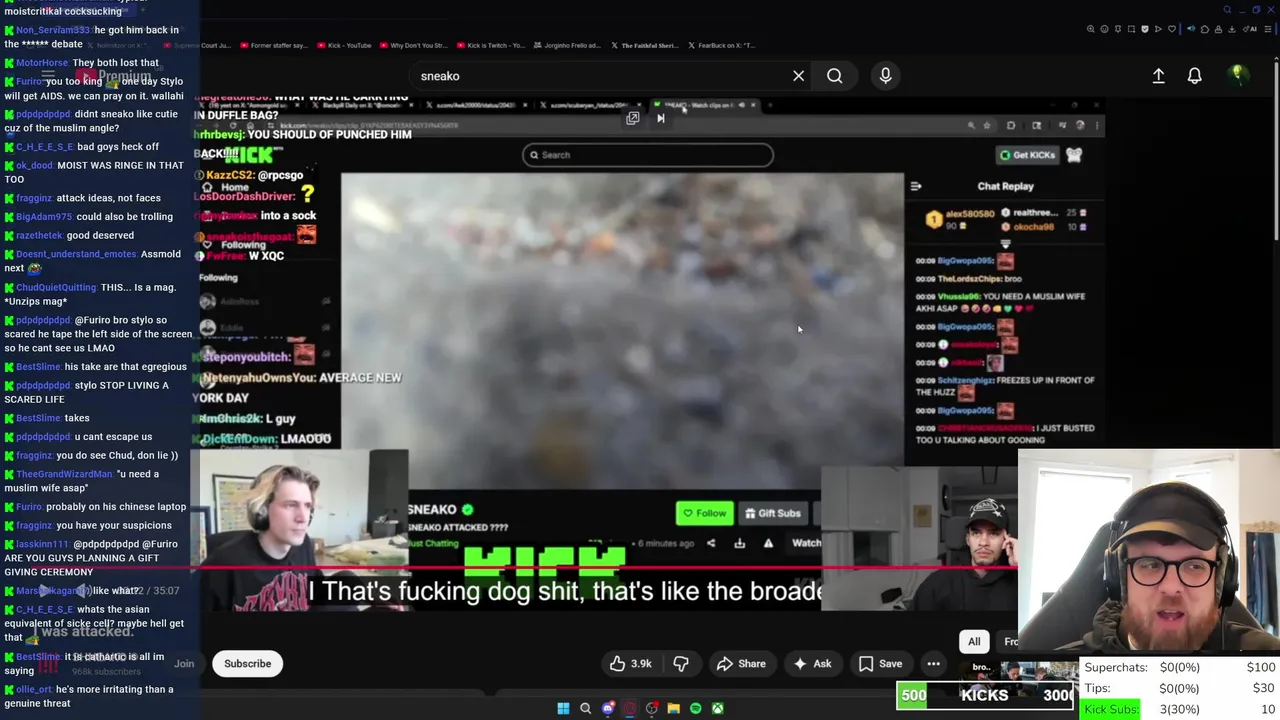Open 'Why Don't You Str...' tab
Viewport: 1280px width, 720px height.
pyautogui.click(x=412, y=45)
